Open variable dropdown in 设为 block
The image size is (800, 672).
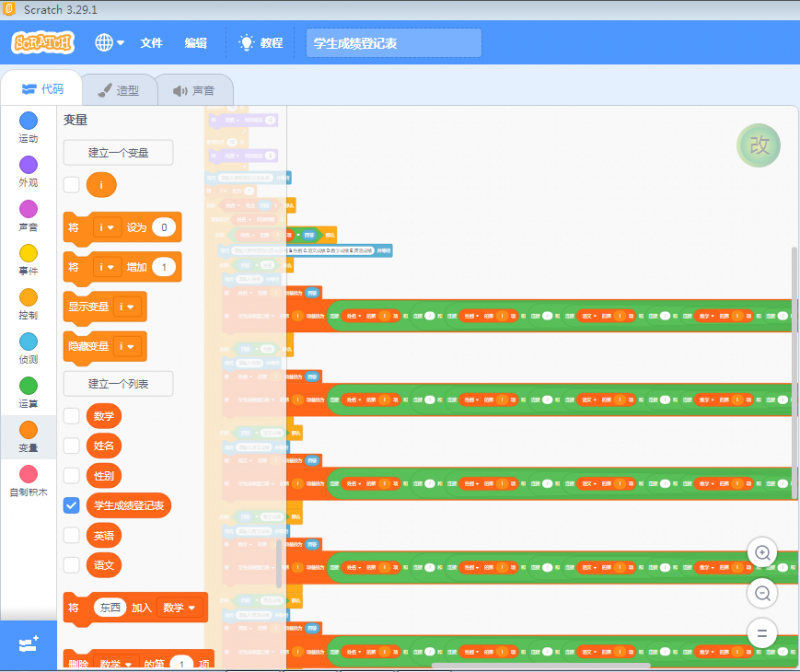107,227
